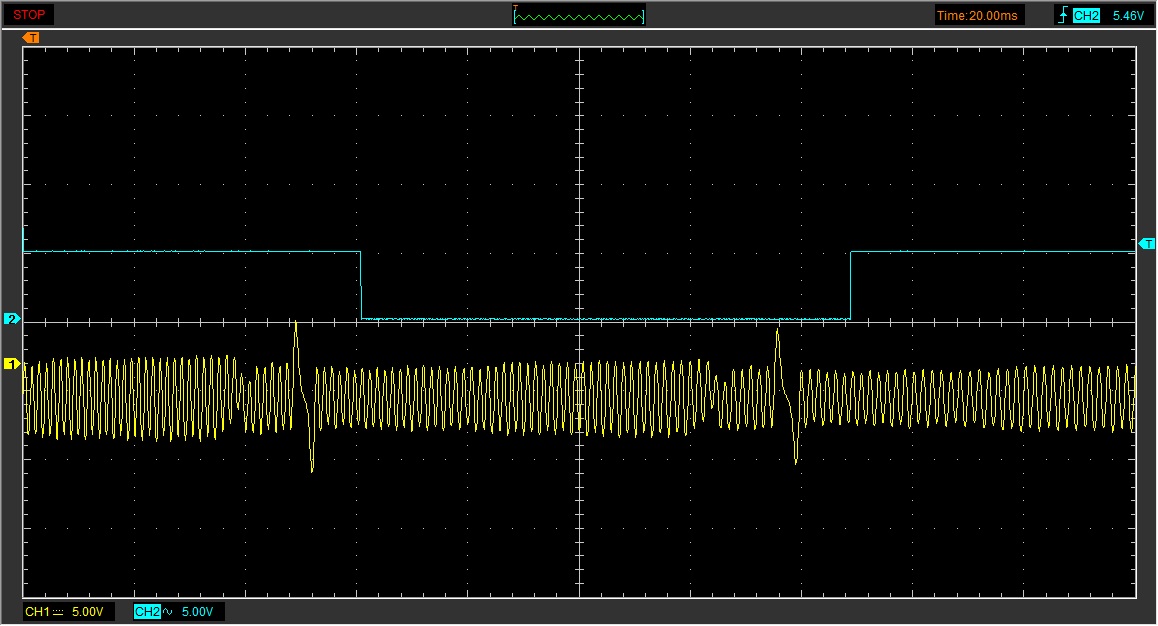
Task: Click the cyan trigger level T marker on right edge
Action: click(1147, 244)
